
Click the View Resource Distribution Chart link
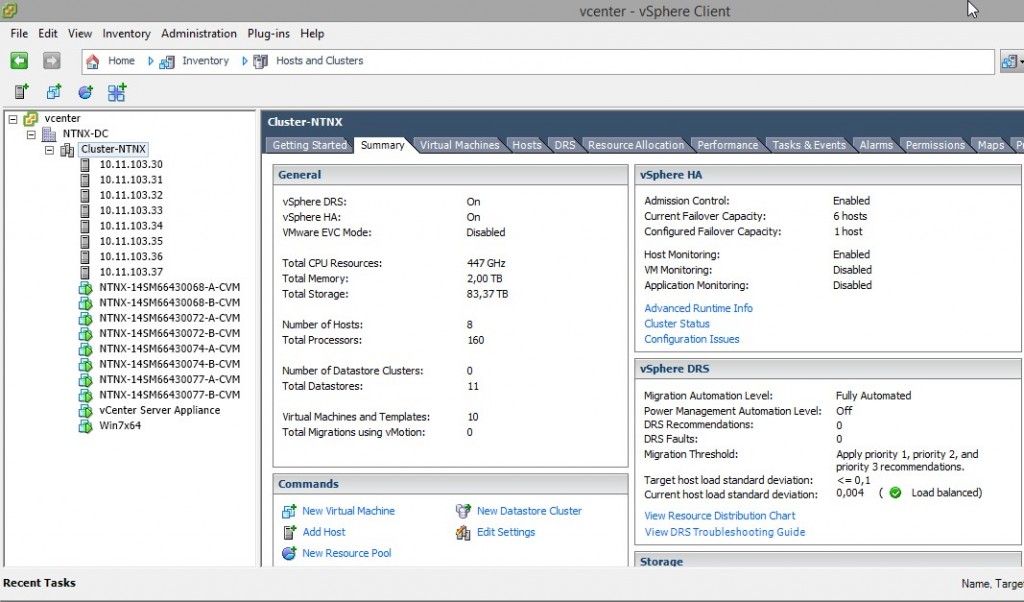pyautogui.click(x=720, y=515)
